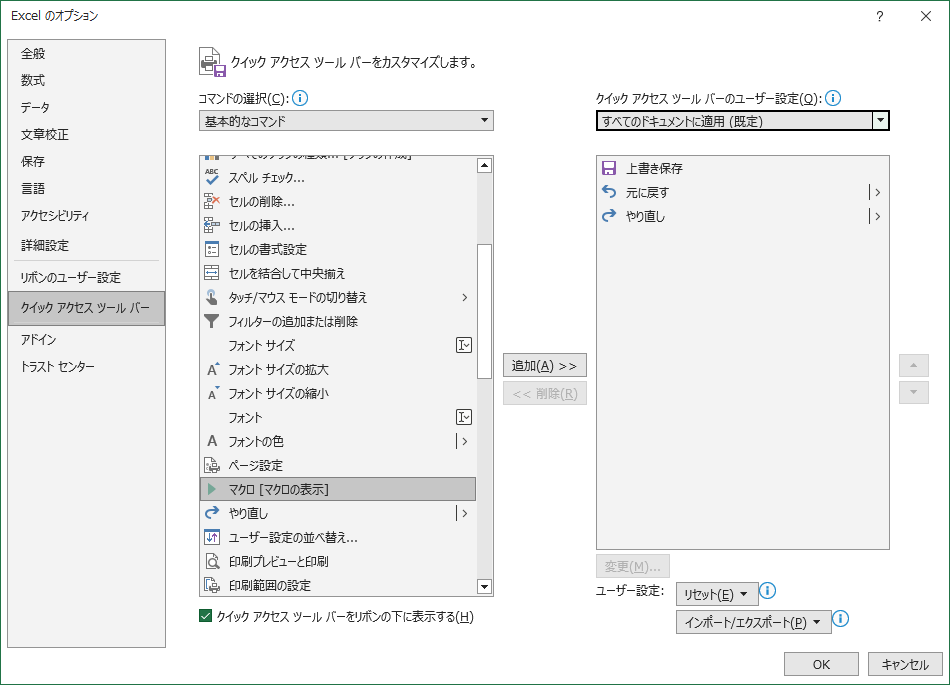This screenshot has width=950, height=685.
Task: Expand the やり直し split arrow in command list
Action: click(463, 513)
